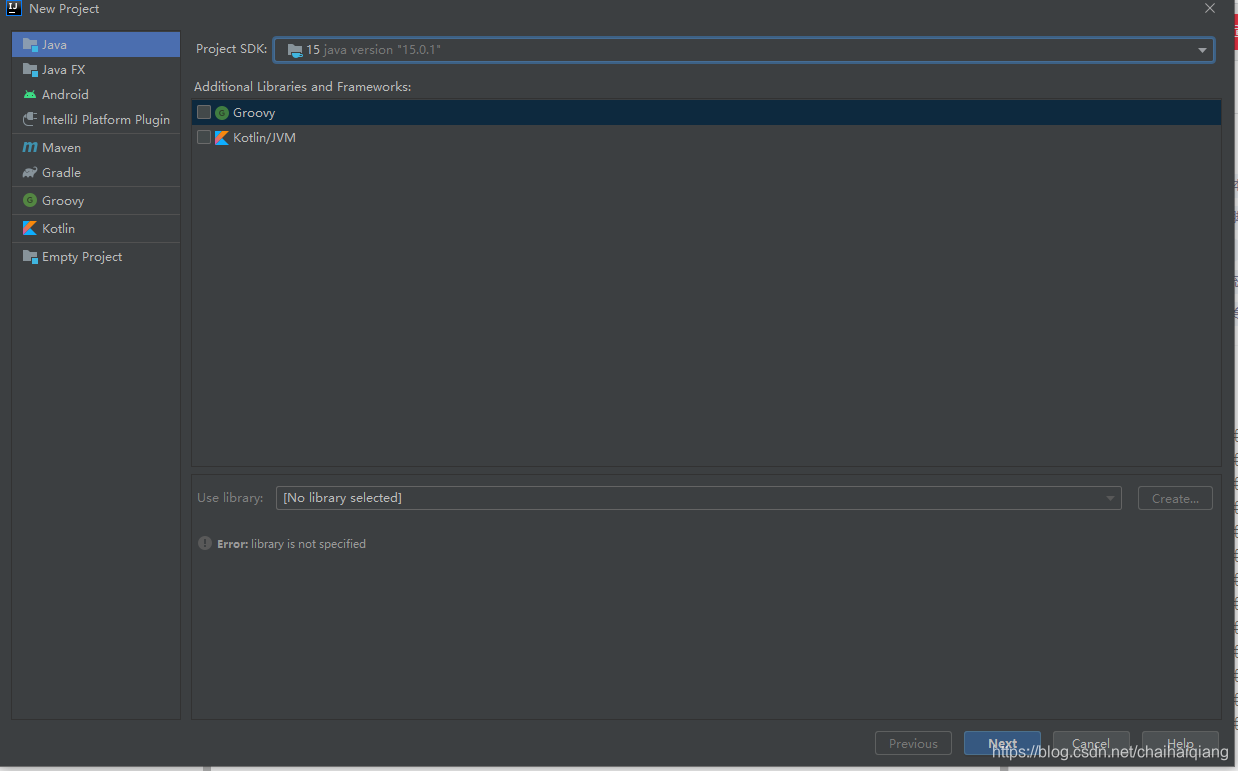Click the Java FX folder icon
The width and height of the screenshot is (1238, 771).
(30, 70)
